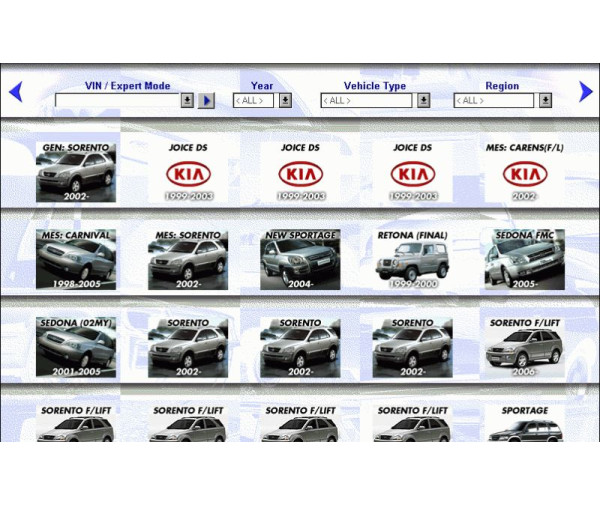Screen dimensions: 600x506
Task: Select the SEDONA (02MY) 2001-2005 catalog
Action: [x=75, y=348]
